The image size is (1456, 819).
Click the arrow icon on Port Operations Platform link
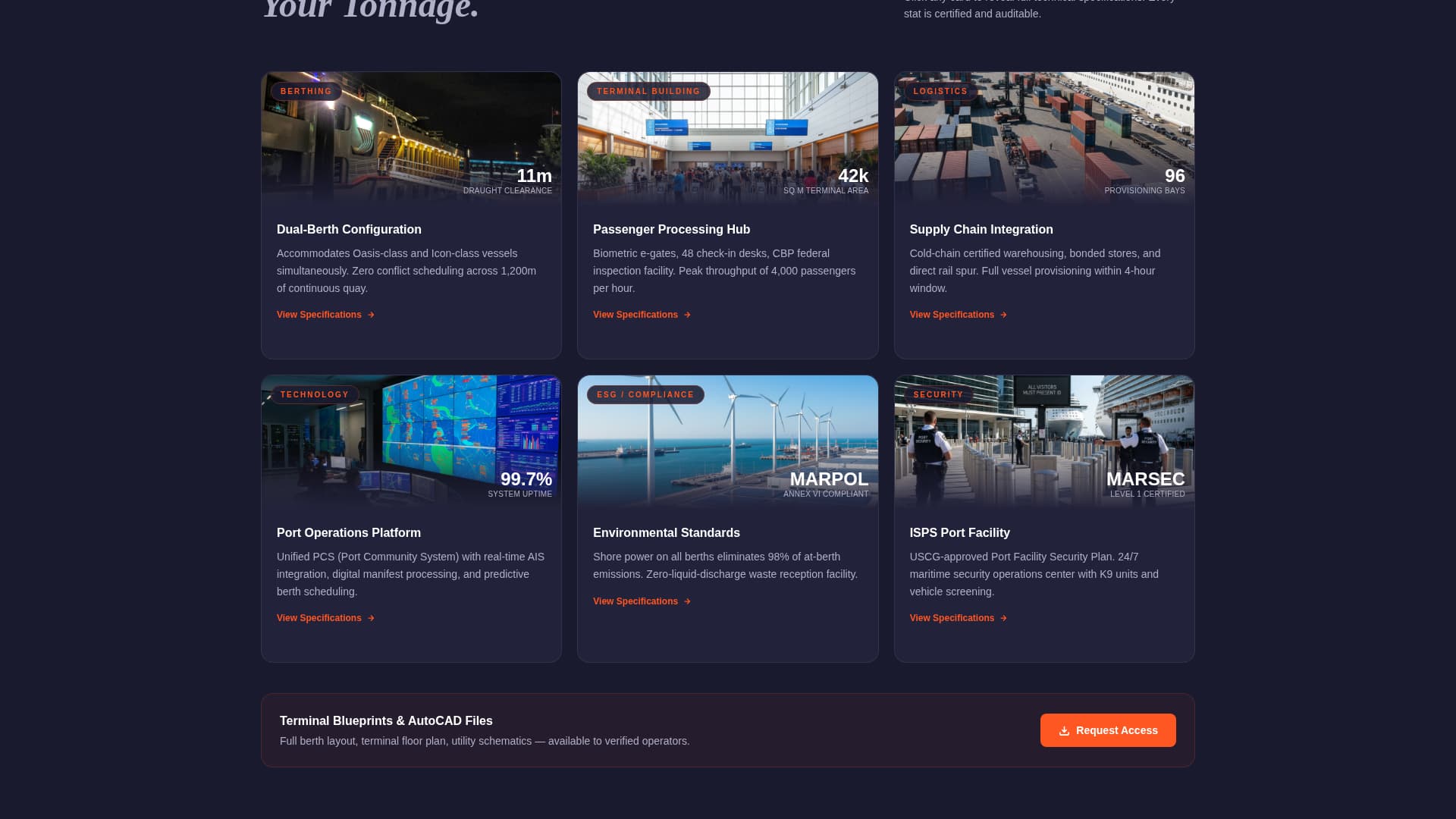pos(370,618)
